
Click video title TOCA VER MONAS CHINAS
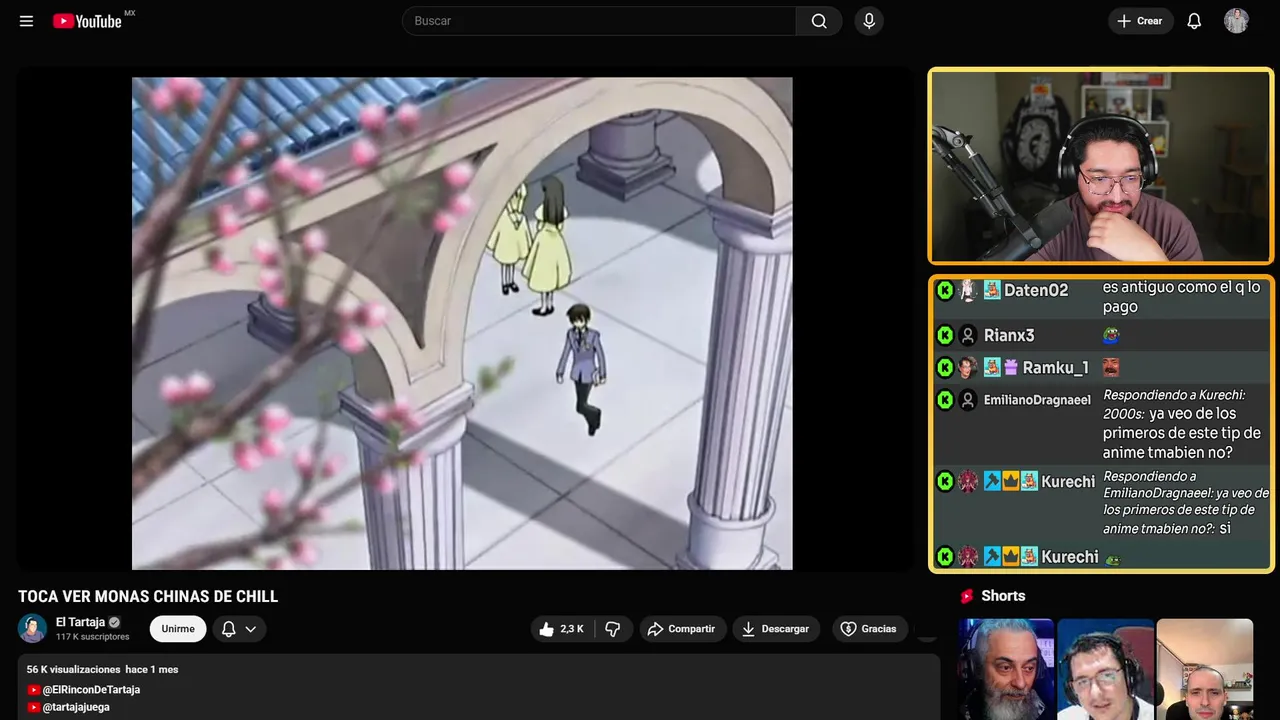point(148,597)
